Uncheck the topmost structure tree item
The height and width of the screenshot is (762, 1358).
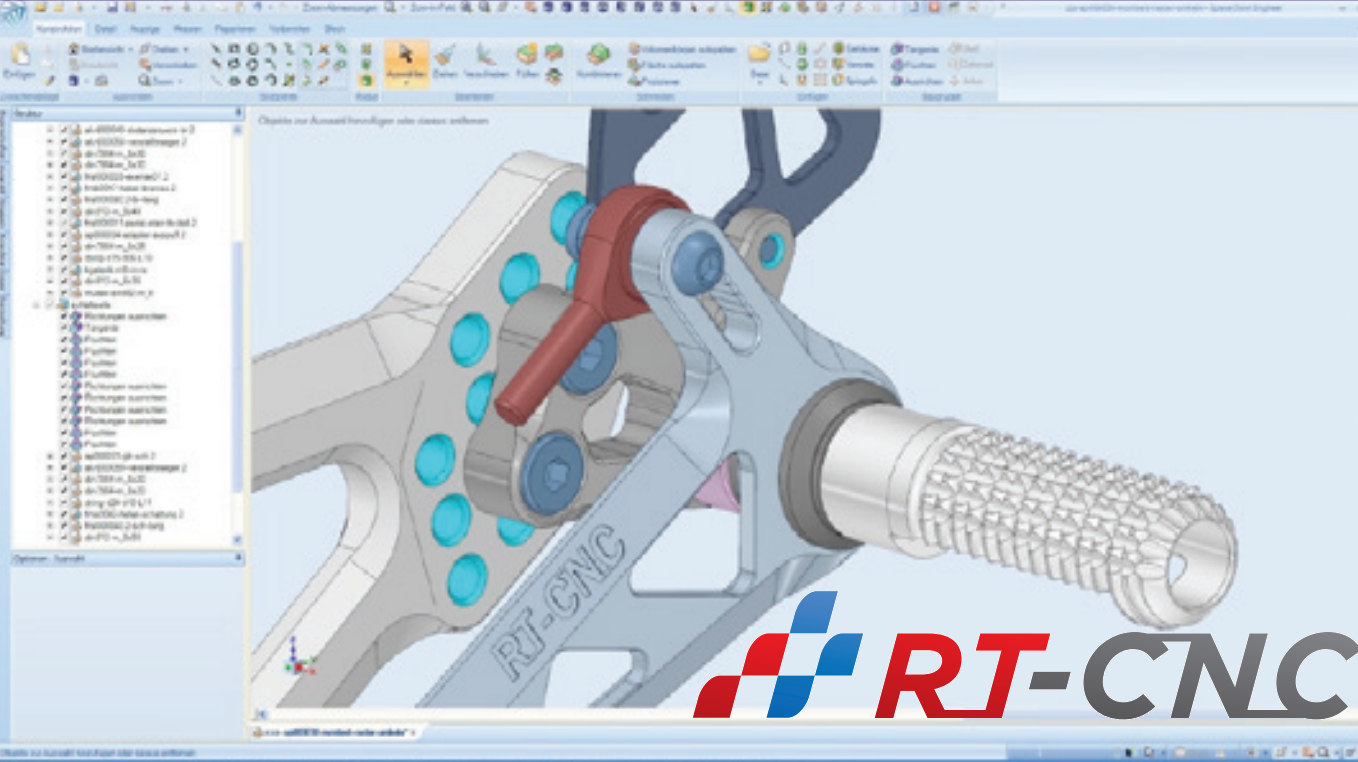(x=64, y=130)
